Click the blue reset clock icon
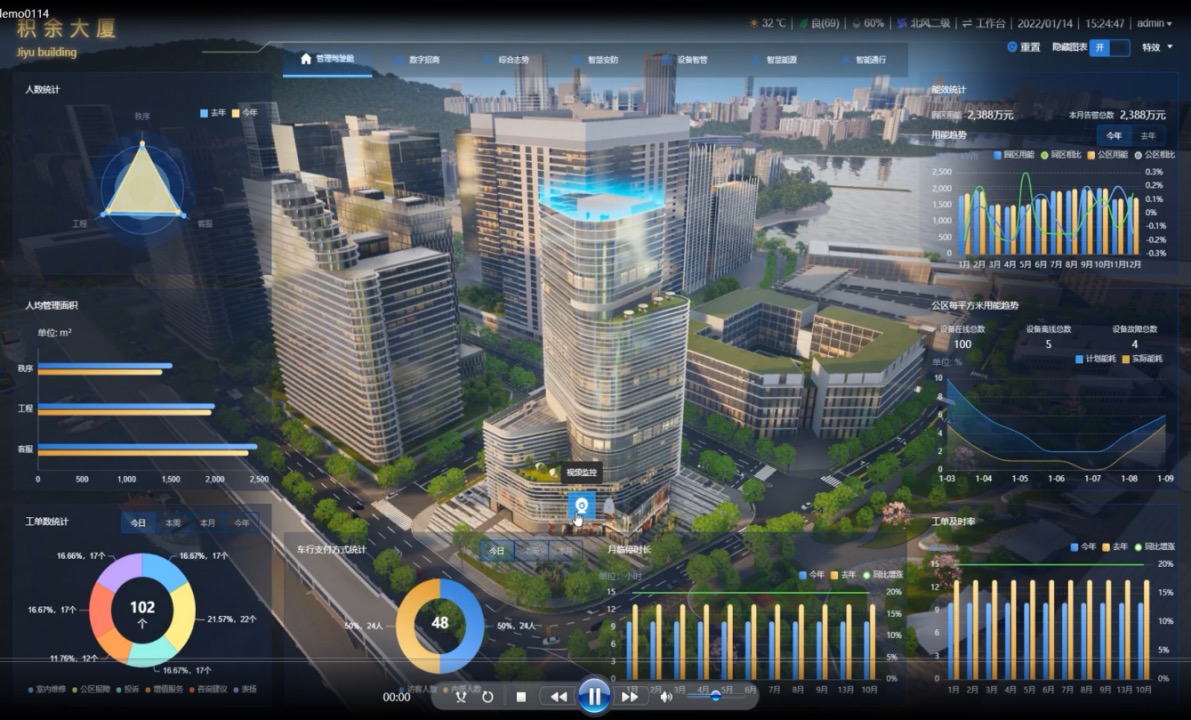The height and width of the screenshot is (720, 1191). point(1012,47)
